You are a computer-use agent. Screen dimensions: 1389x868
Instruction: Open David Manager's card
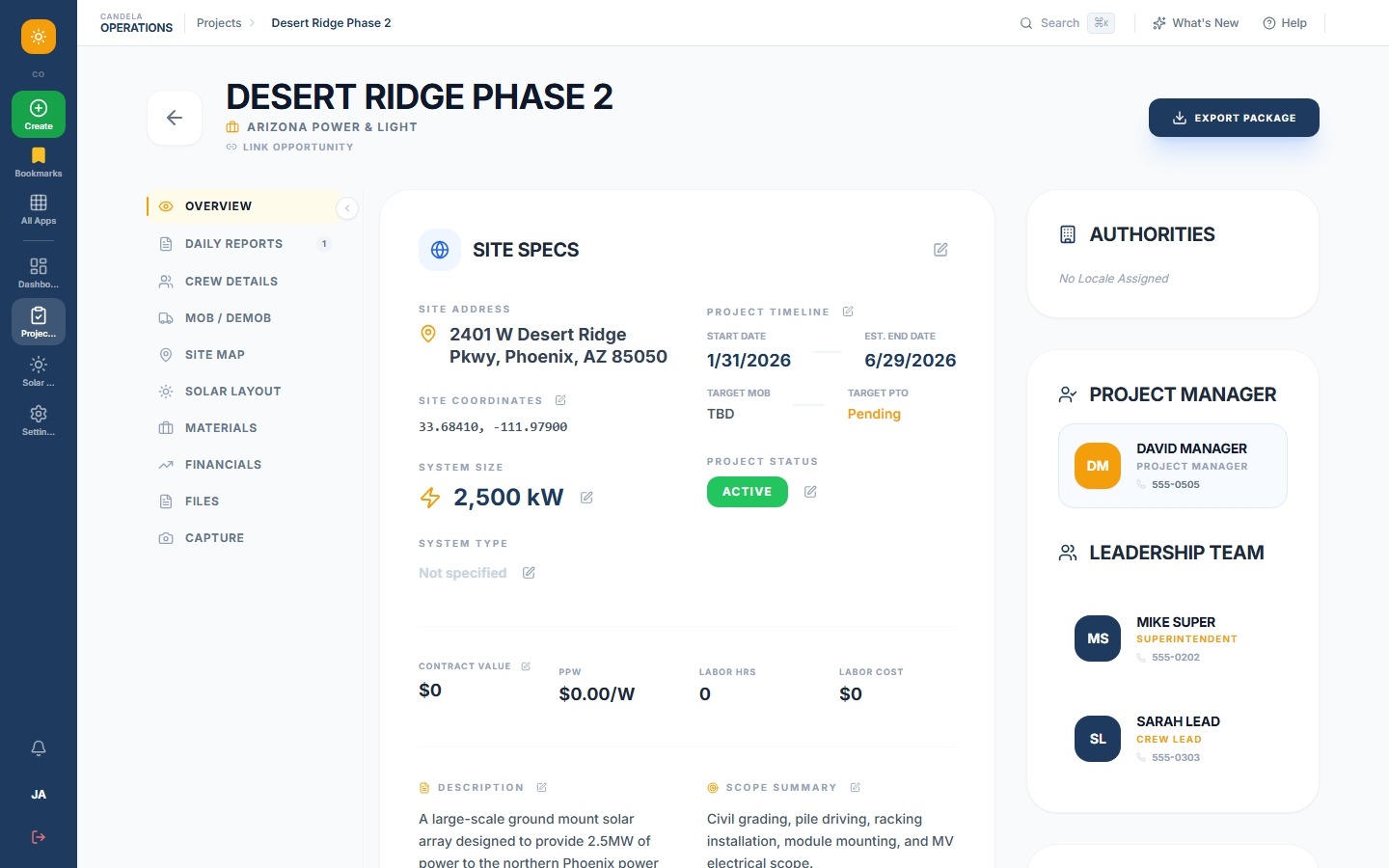point(1173,466)
